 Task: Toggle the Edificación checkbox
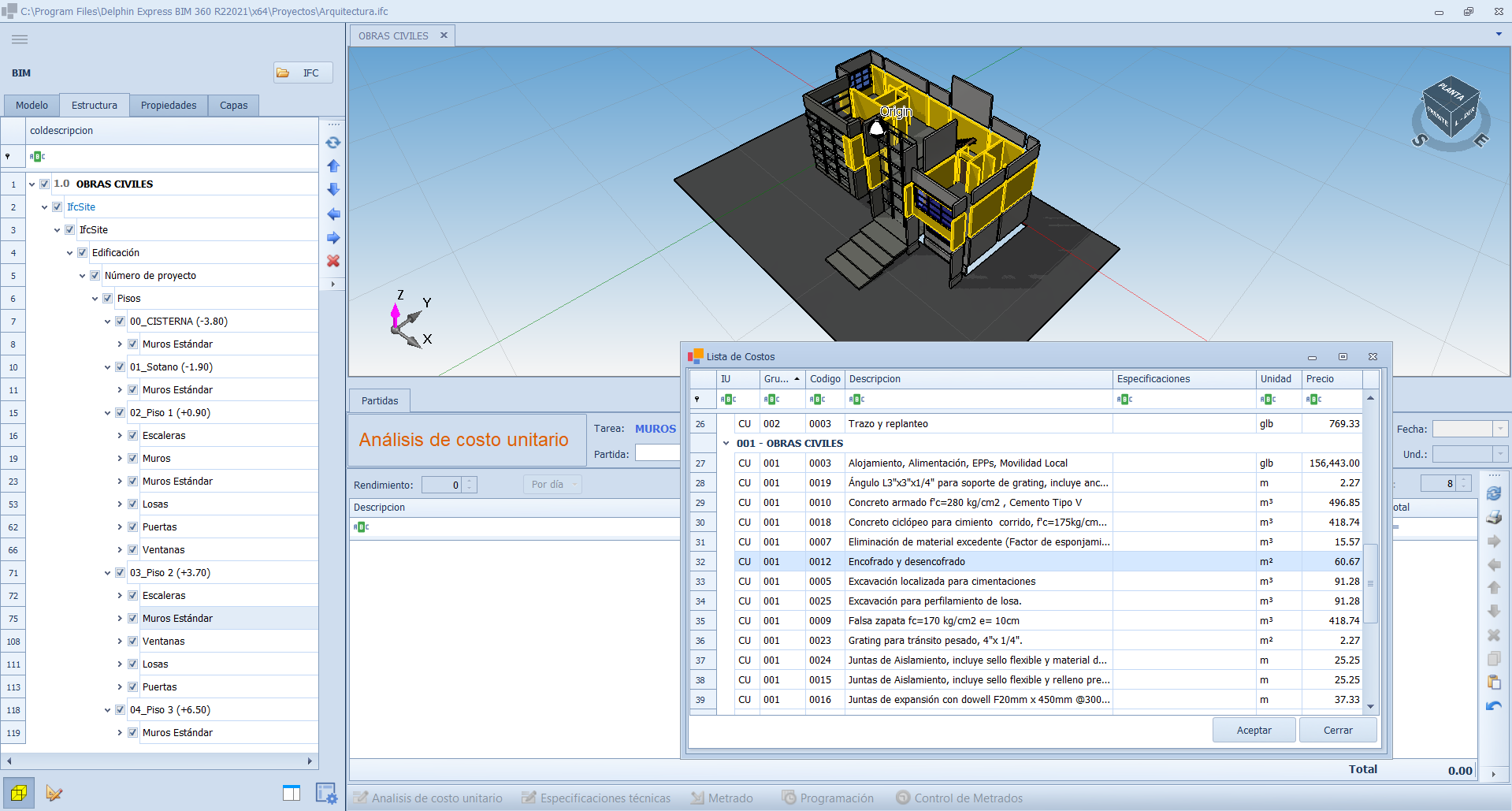pyautogui.click(x=83, y=253)
